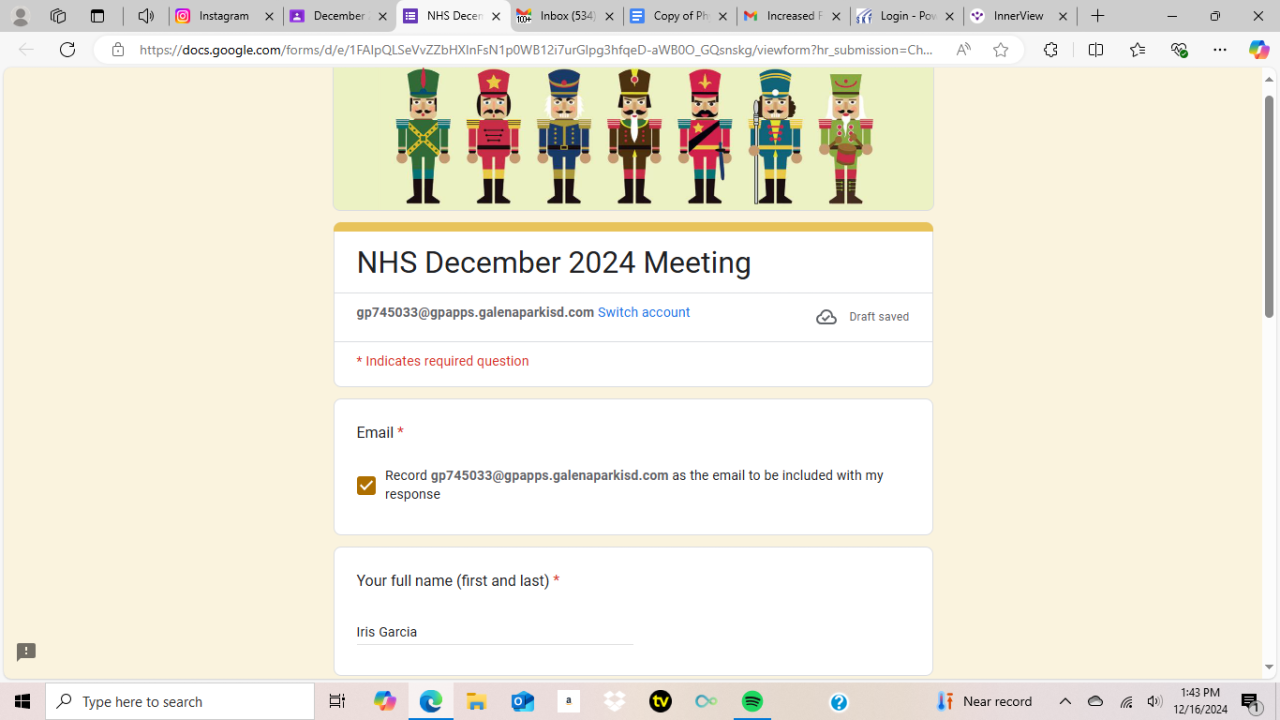1280x720 pixels.
Task: Show hidden system tray icons
Action: 1065,702
